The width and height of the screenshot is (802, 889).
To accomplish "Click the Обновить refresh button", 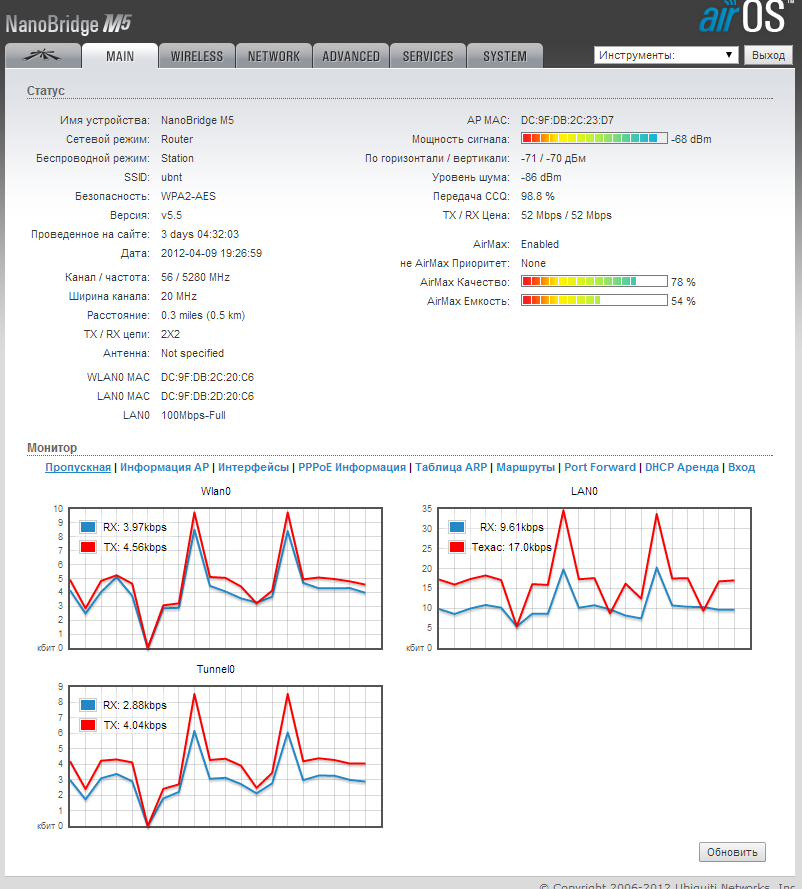I will pyautogui.click(x=732, y=852).
